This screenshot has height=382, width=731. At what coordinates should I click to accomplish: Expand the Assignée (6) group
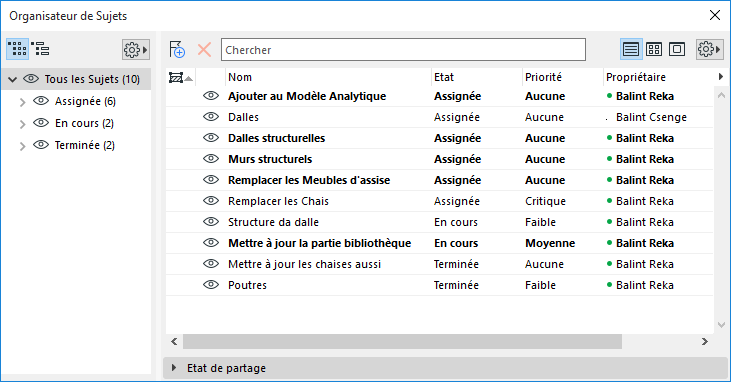22,102
